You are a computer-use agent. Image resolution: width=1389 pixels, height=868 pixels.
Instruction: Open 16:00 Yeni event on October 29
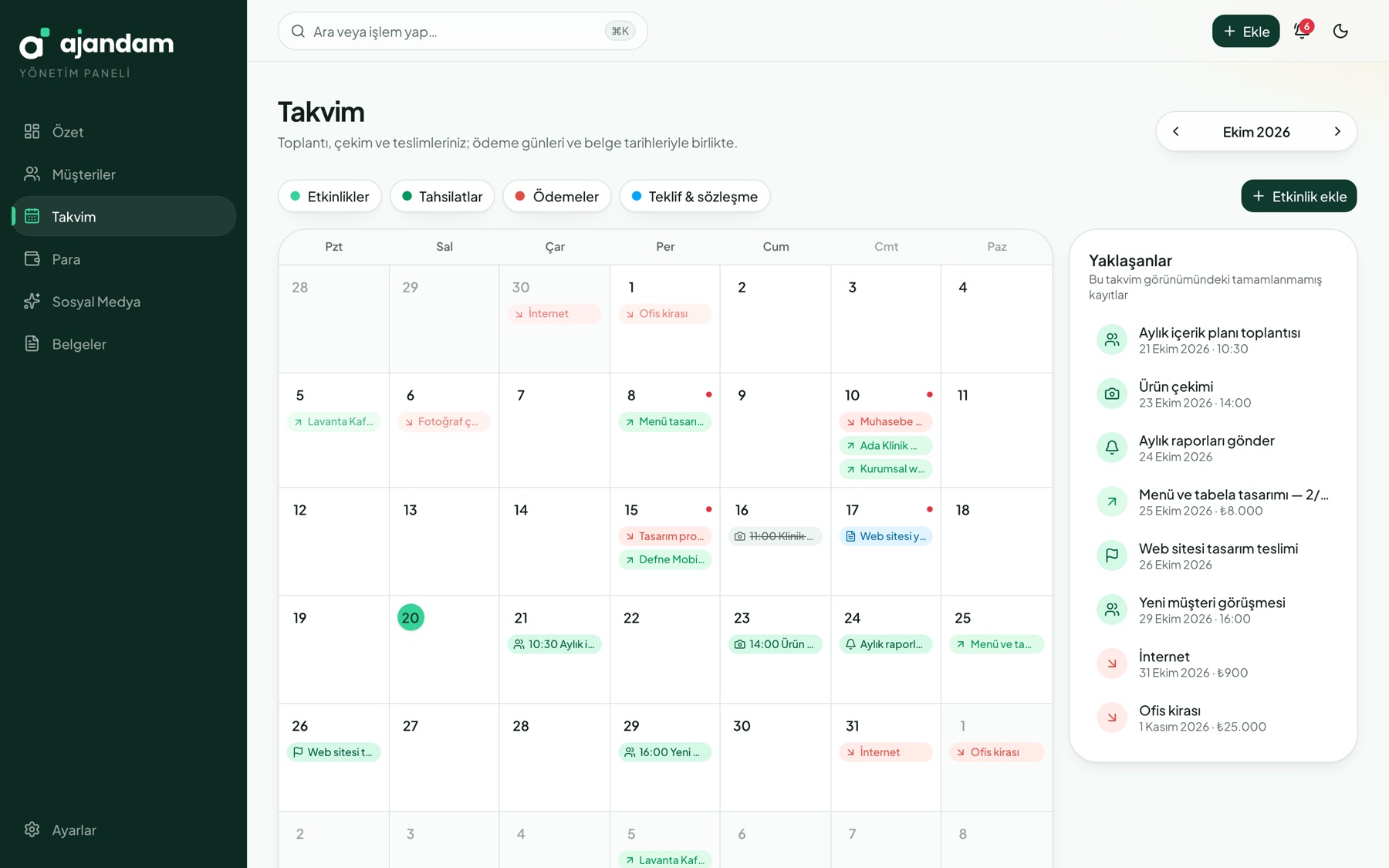point(665,751)
